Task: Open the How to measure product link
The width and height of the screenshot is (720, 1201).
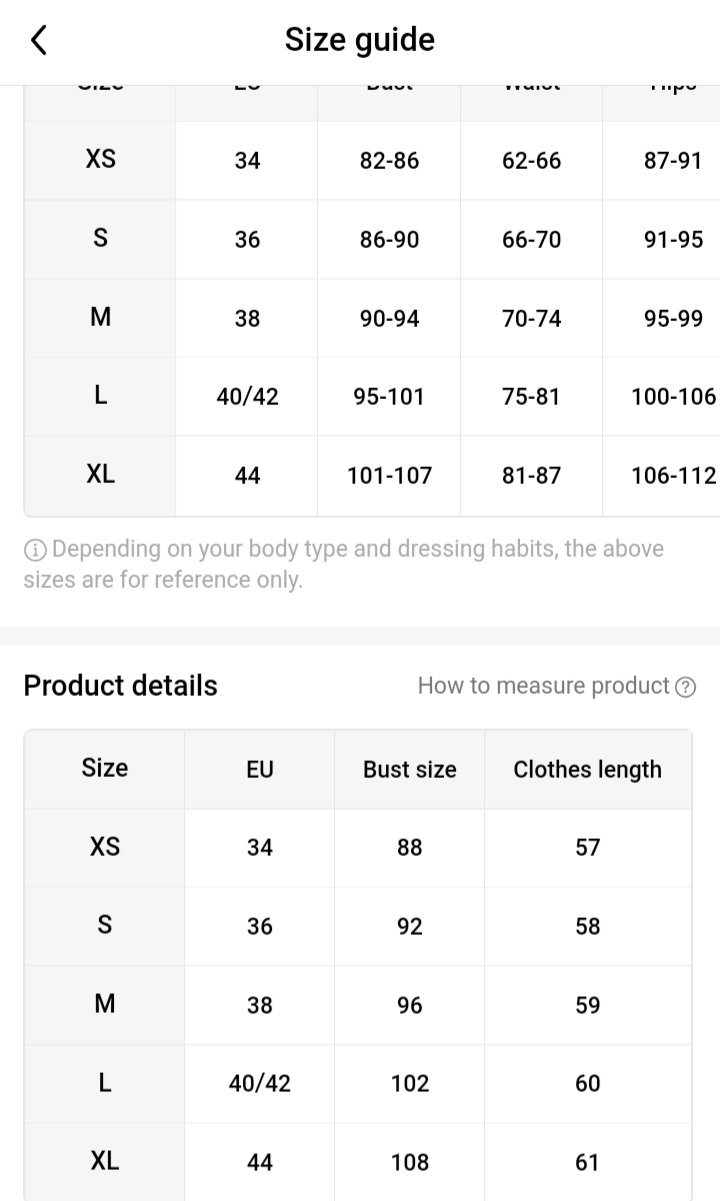Action: 543,686
